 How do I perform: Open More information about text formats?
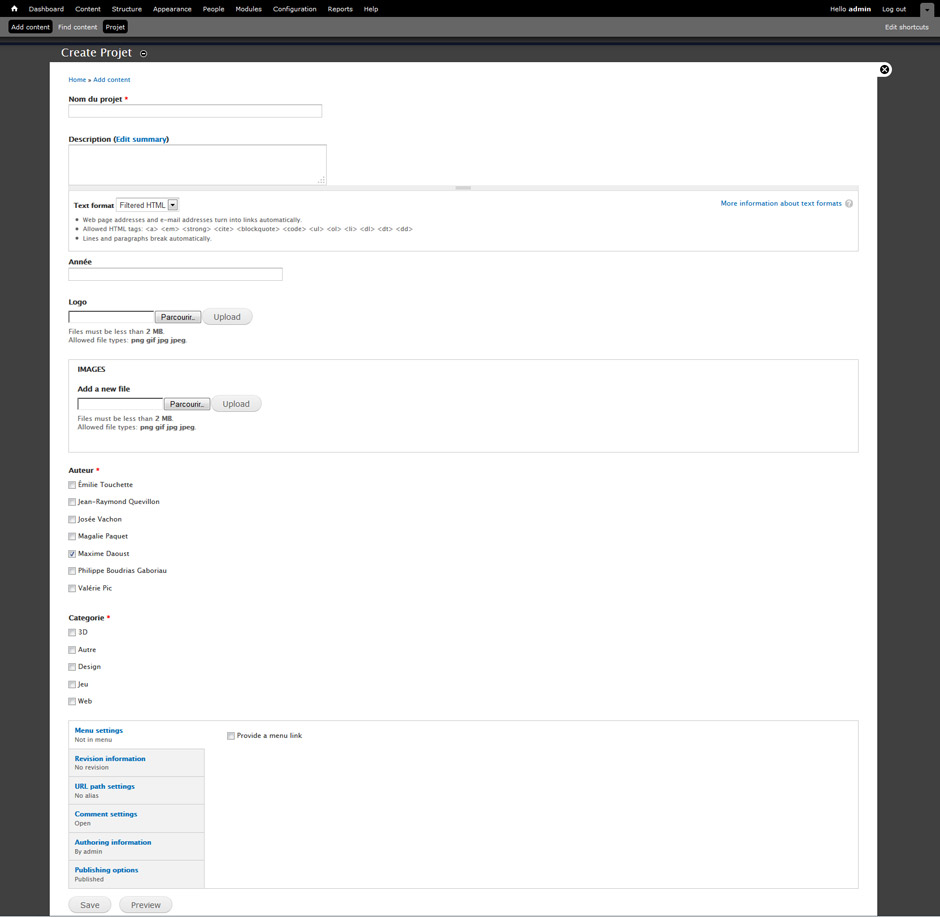point(781,204)
